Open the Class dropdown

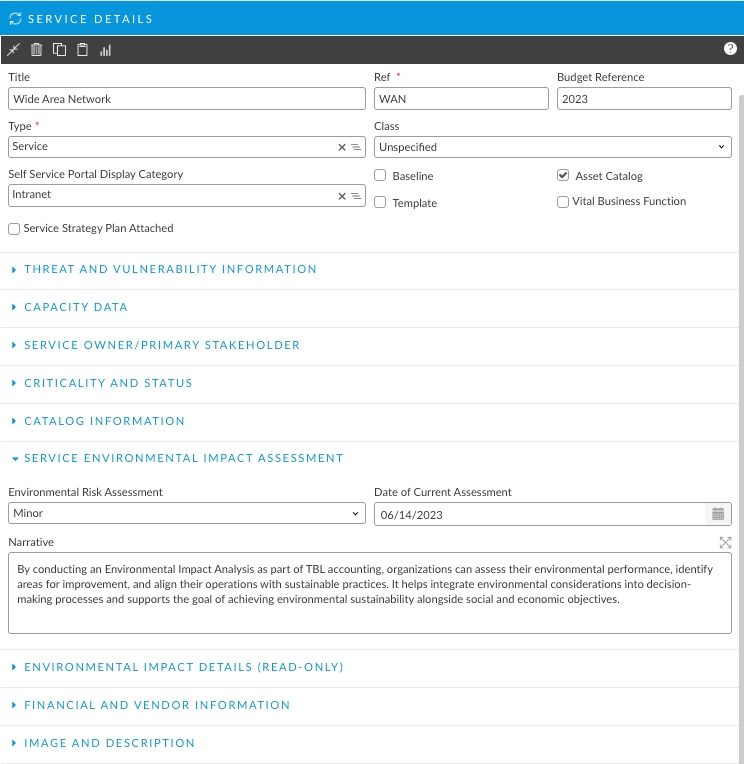pyautogui.click(x=553, y=147)
